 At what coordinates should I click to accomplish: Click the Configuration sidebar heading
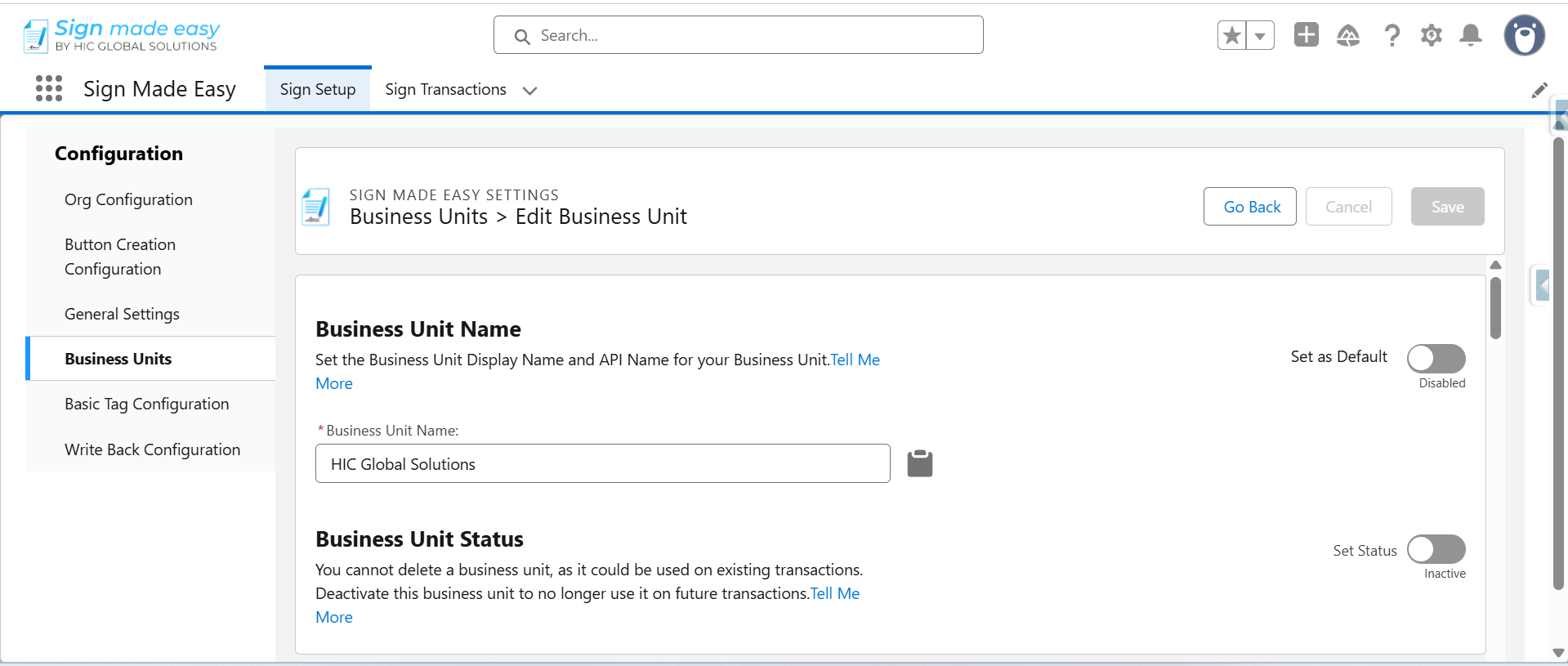[x=118, y=154]
